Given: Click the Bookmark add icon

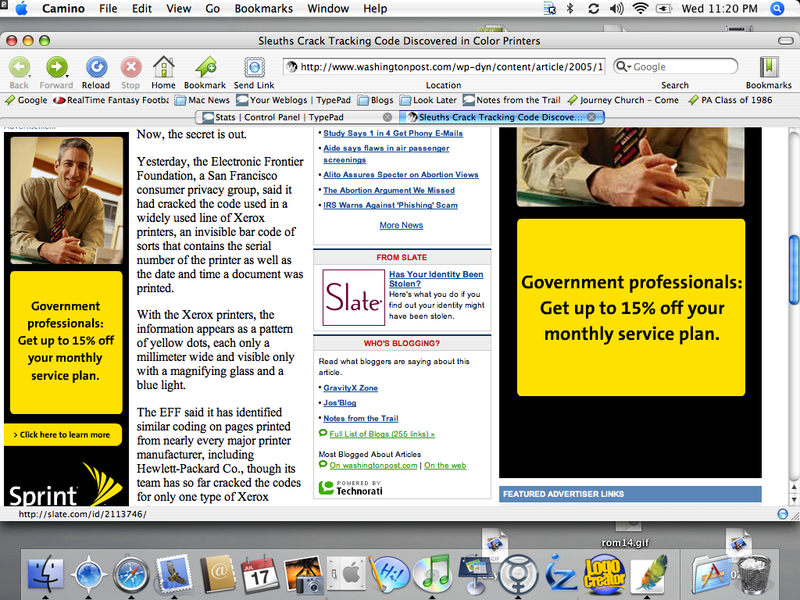Looking at the screenshot, I should (205, 67).
